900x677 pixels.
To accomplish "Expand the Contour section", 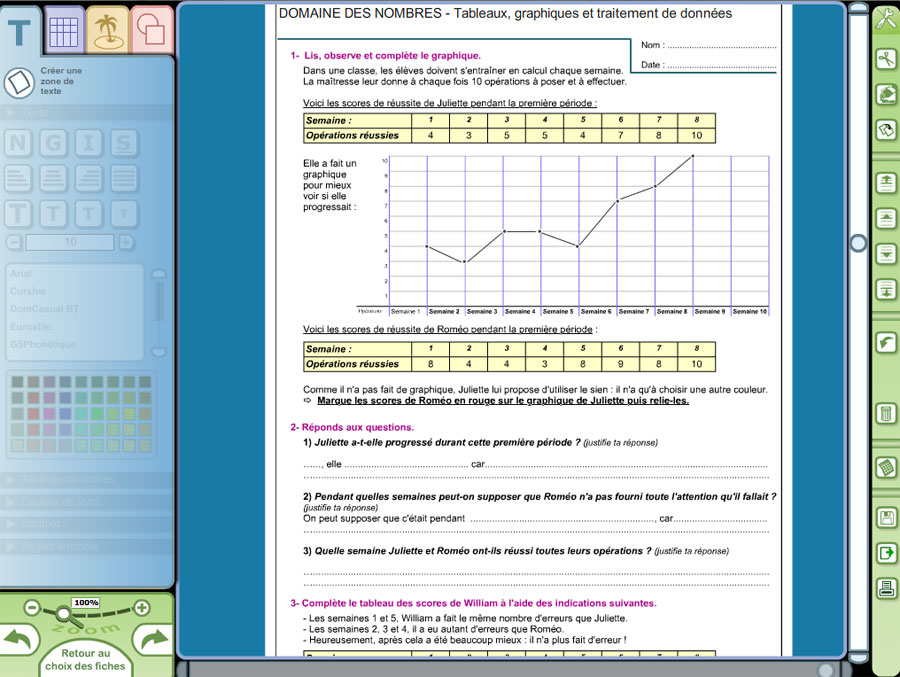I will pos(50,523).
